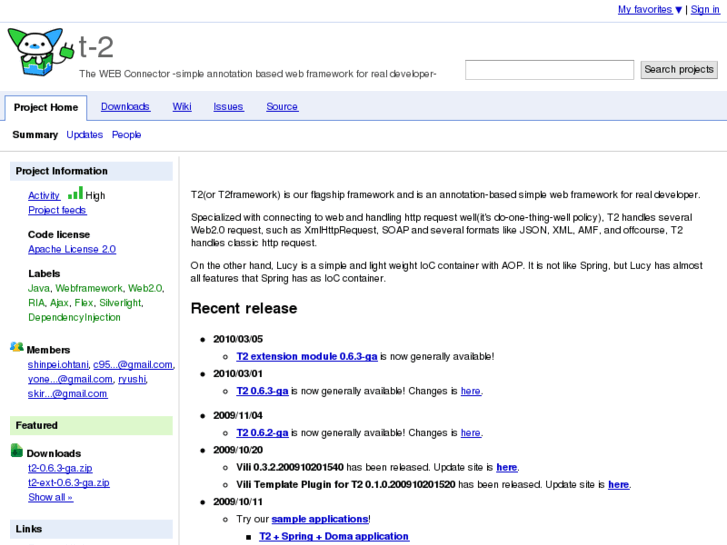The height and width of the screenshot is (545, 727).
Task: Open the Wiki tab
Action: 182,107
